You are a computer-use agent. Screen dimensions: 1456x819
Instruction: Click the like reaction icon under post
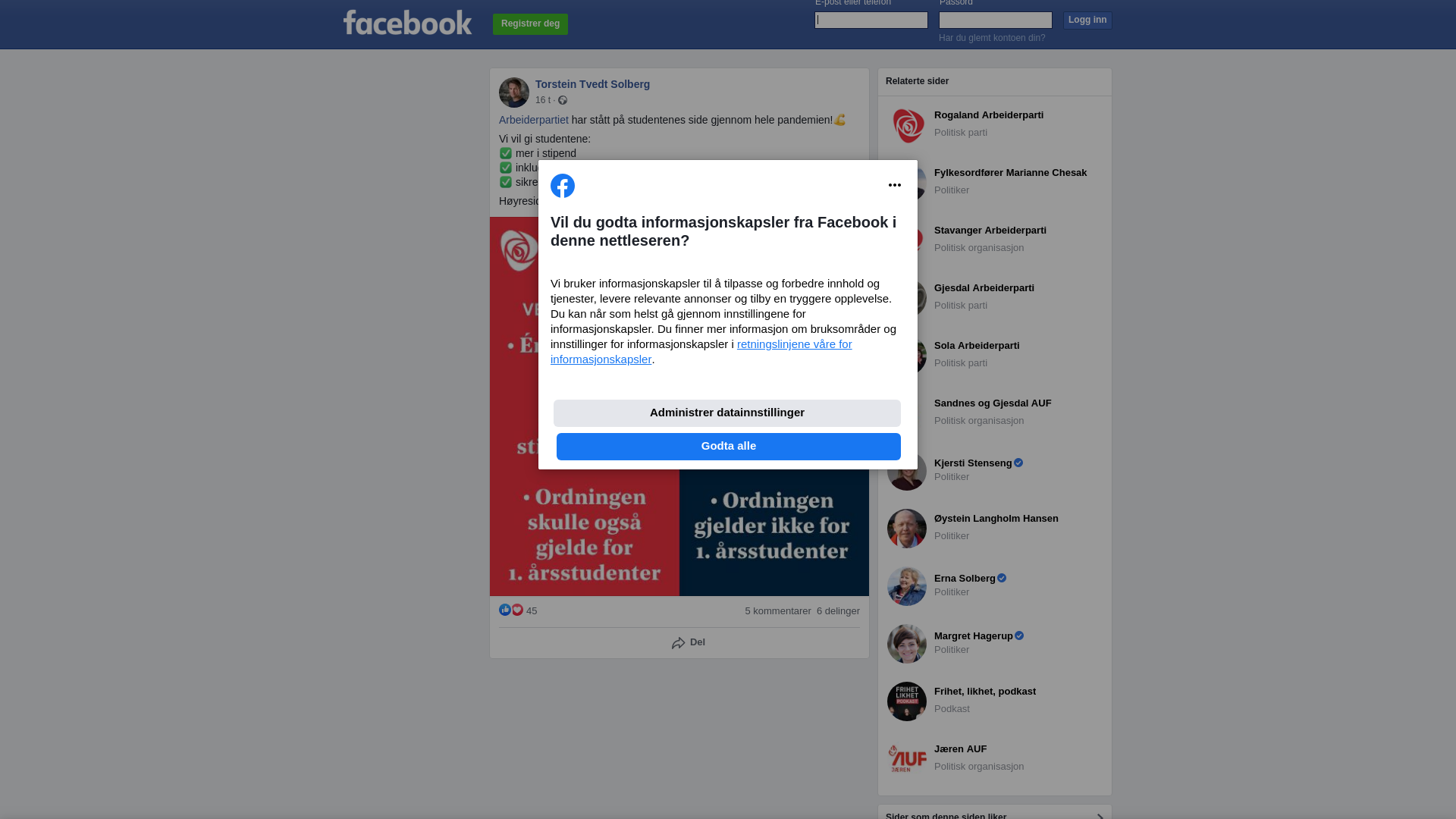coord(505,610)
